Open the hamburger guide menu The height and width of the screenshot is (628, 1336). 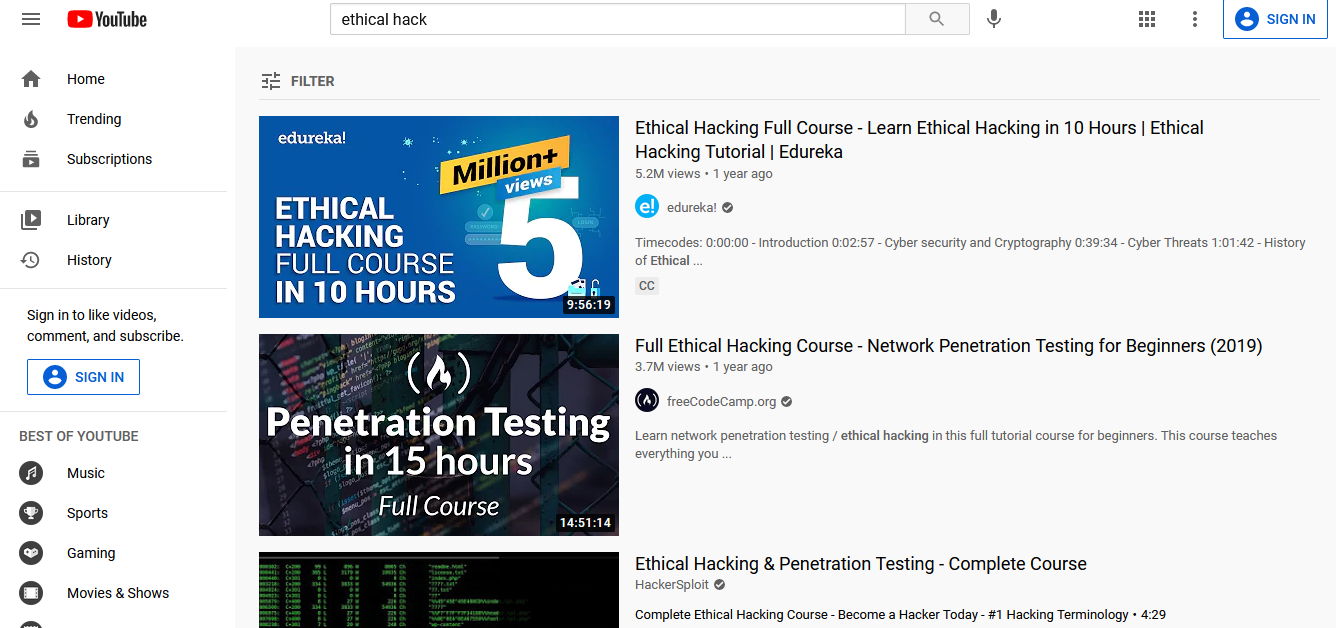tap(31, 19)
